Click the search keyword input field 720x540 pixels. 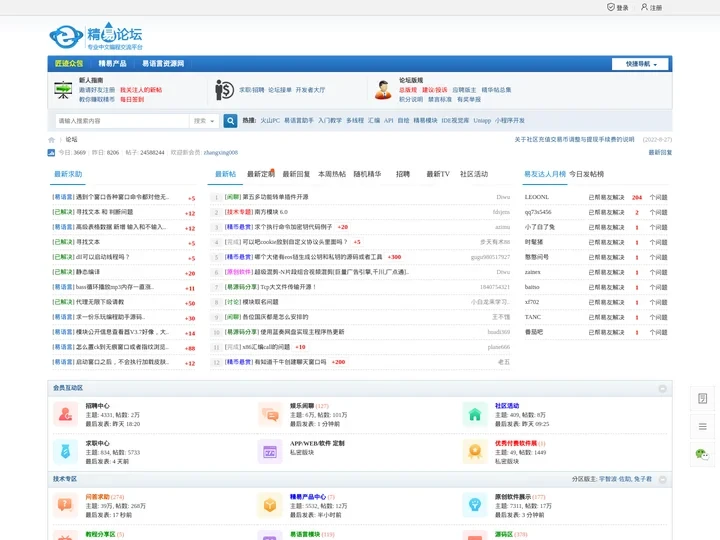122,121
